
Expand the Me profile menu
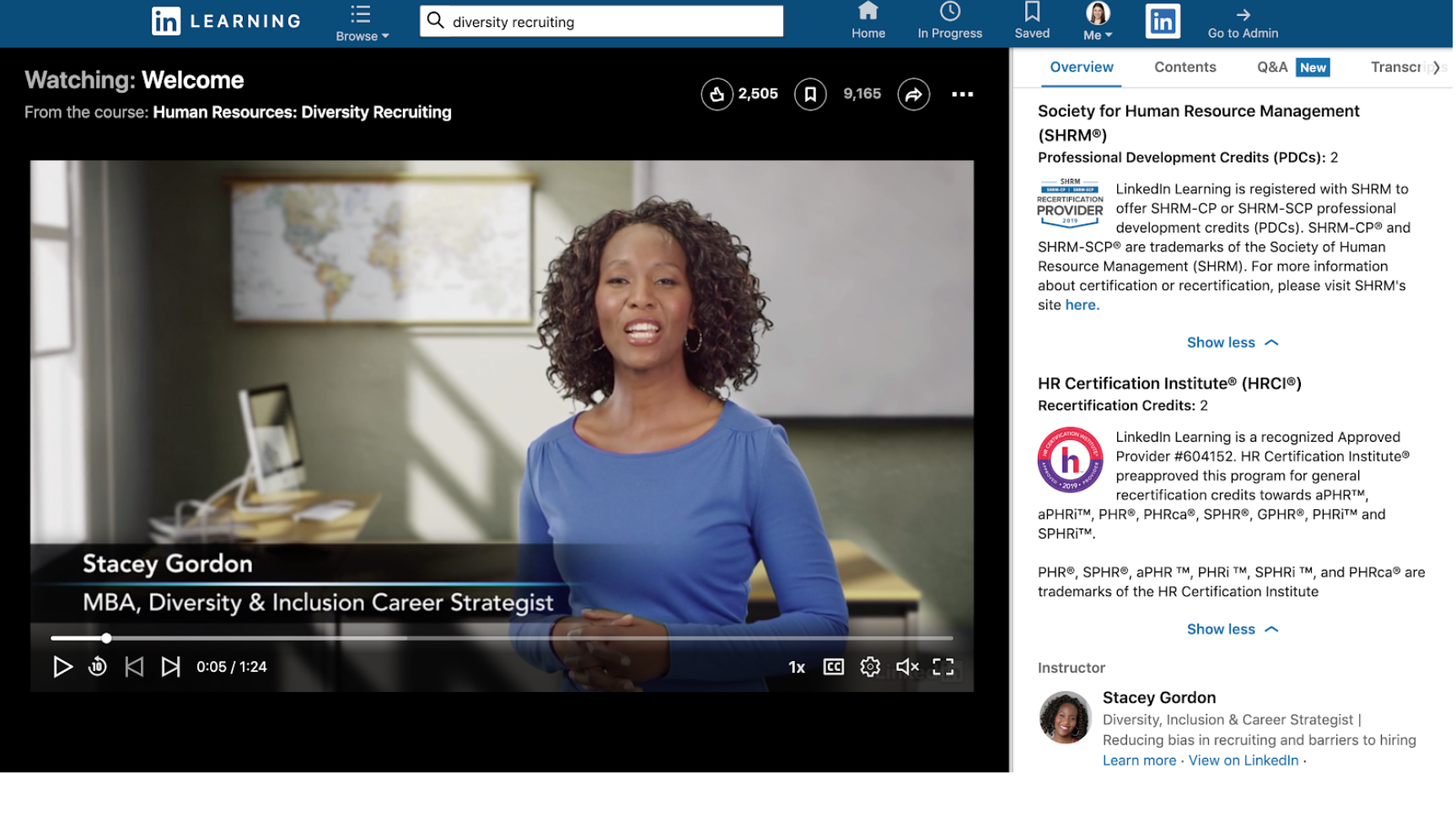point(1097,23)
